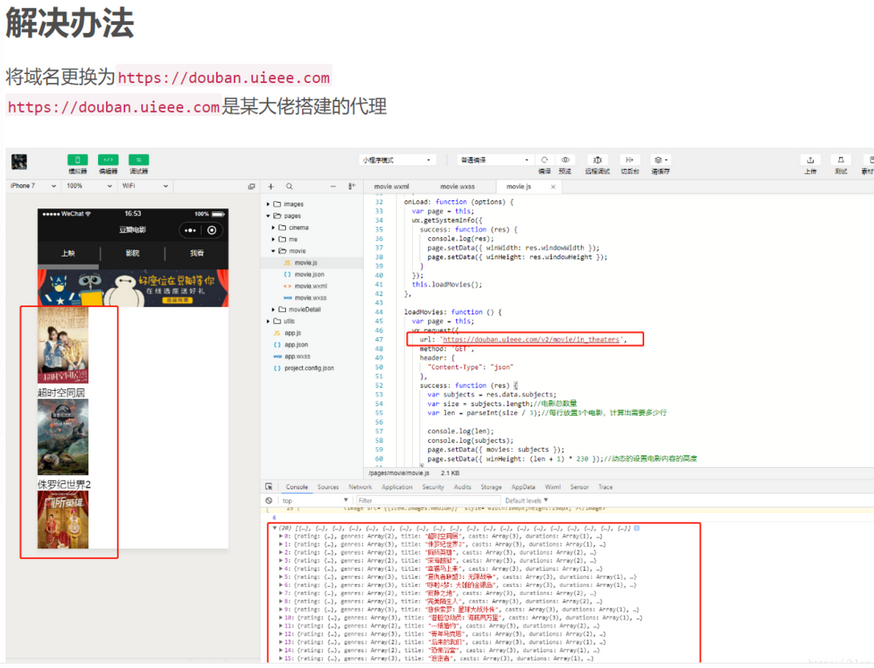Toggle the Simulator (模拟器) panel button

[x=77, y=160]
